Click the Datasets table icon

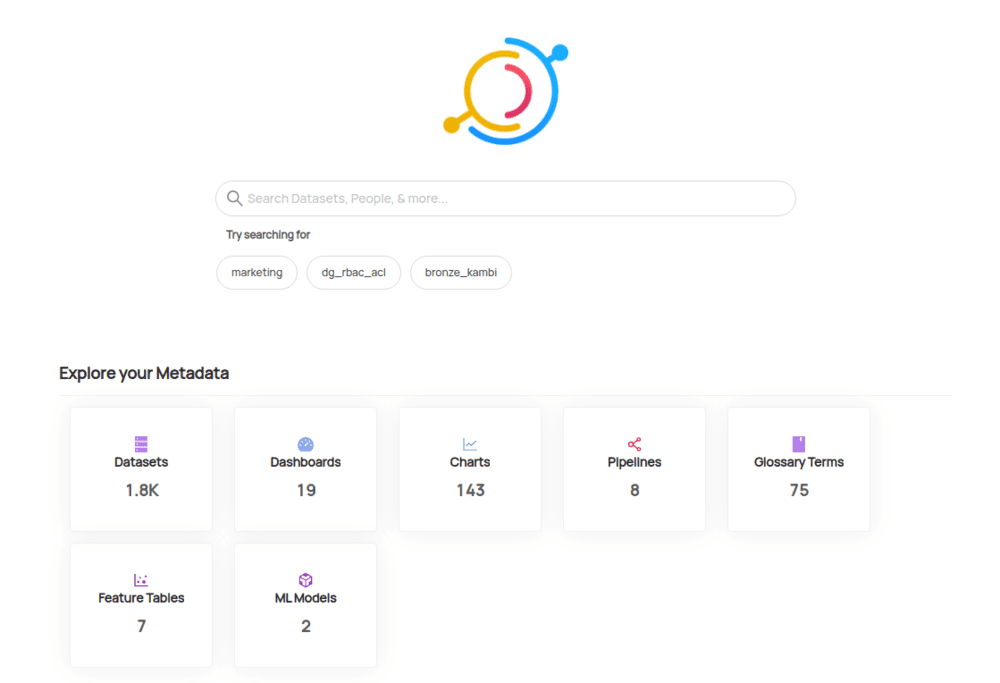141,441
